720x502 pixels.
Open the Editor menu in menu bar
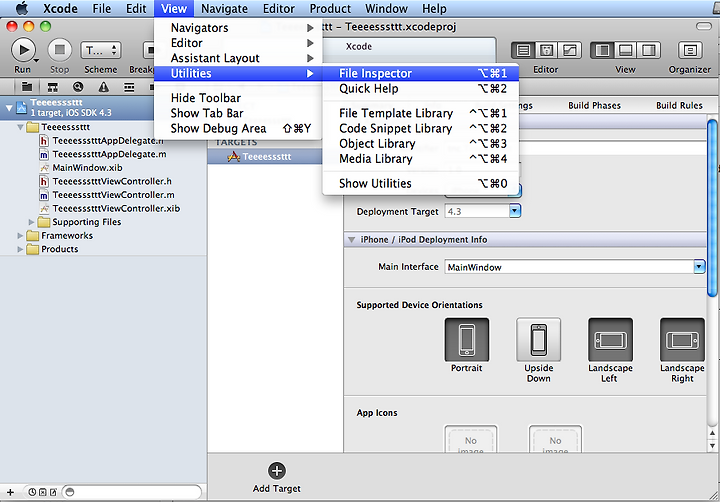point(279,9)
